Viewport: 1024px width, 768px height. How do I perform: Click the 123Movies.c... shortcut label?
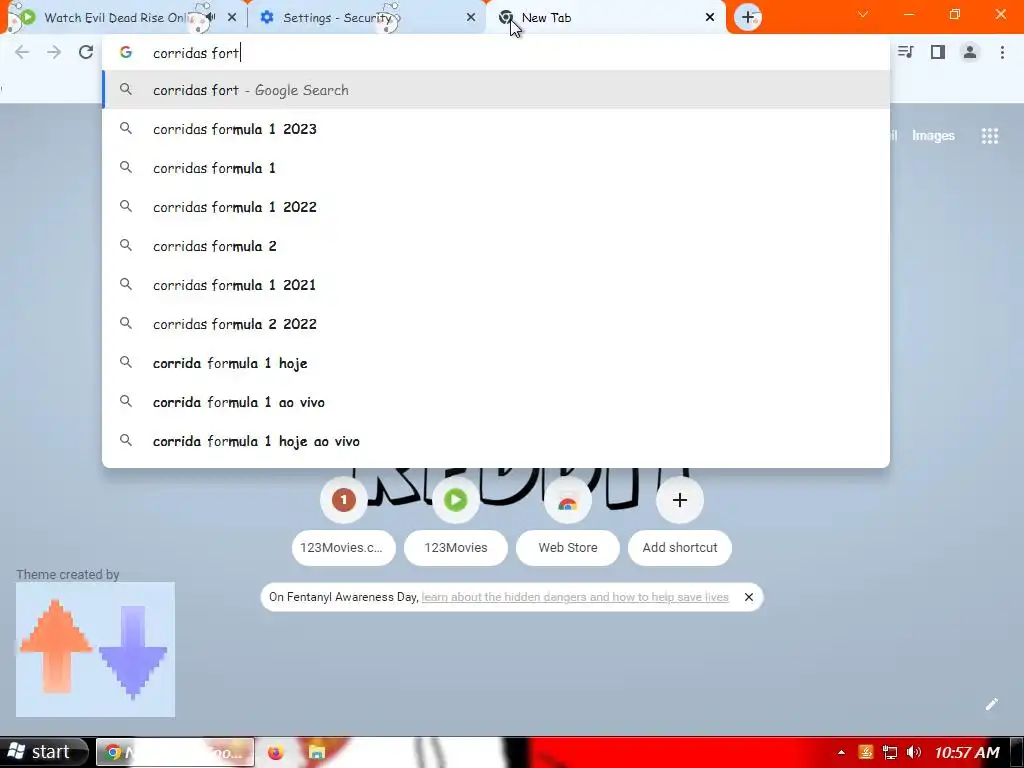[344, 548]
